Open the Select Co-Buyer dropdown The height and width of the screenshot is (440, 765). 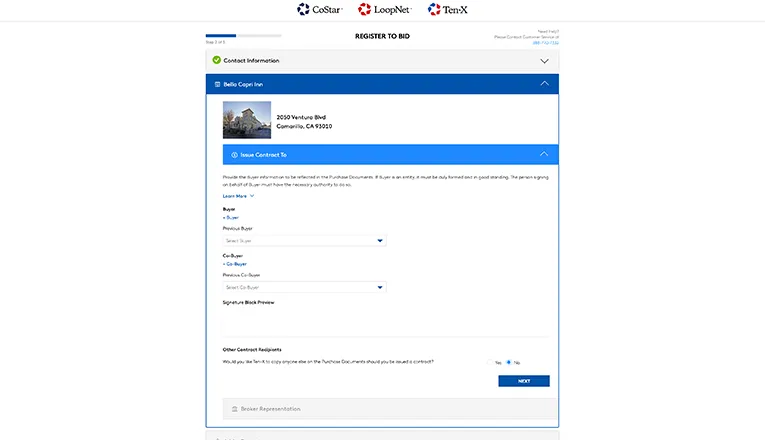(304, 287)
